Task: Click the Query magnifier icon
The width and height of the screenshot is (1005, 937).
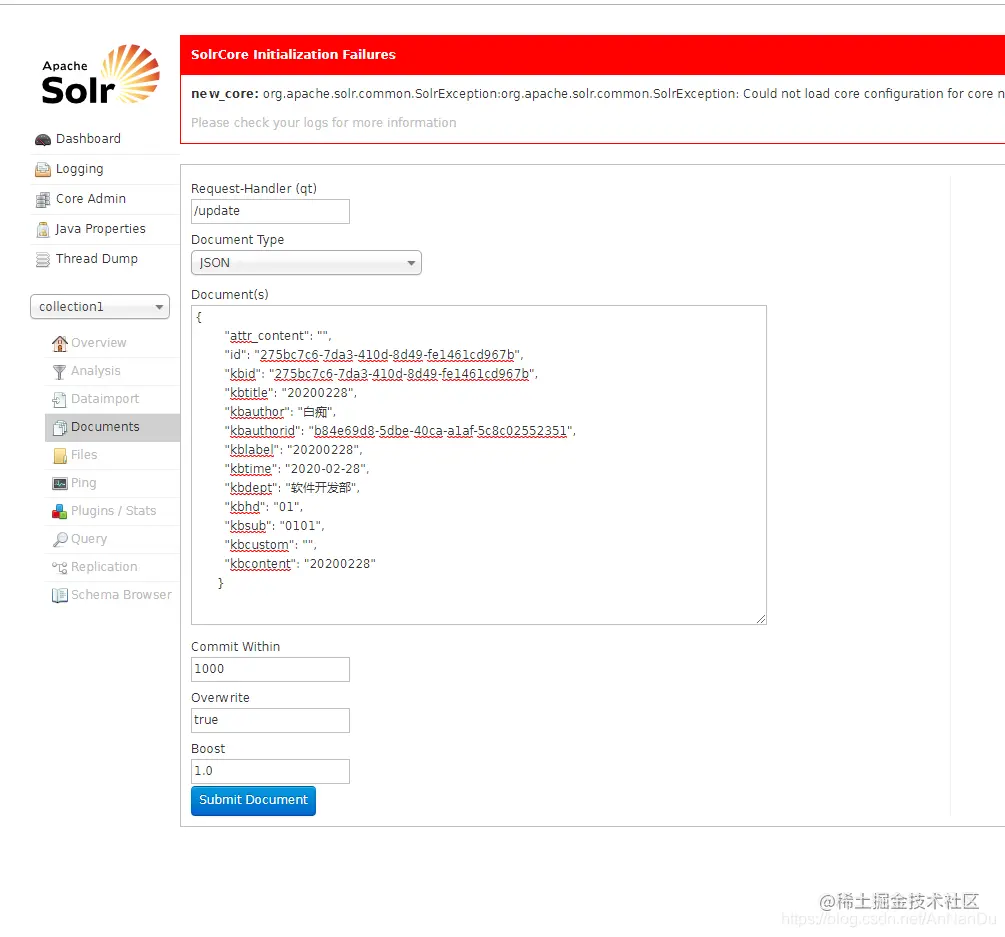Action: coord(60,540)
